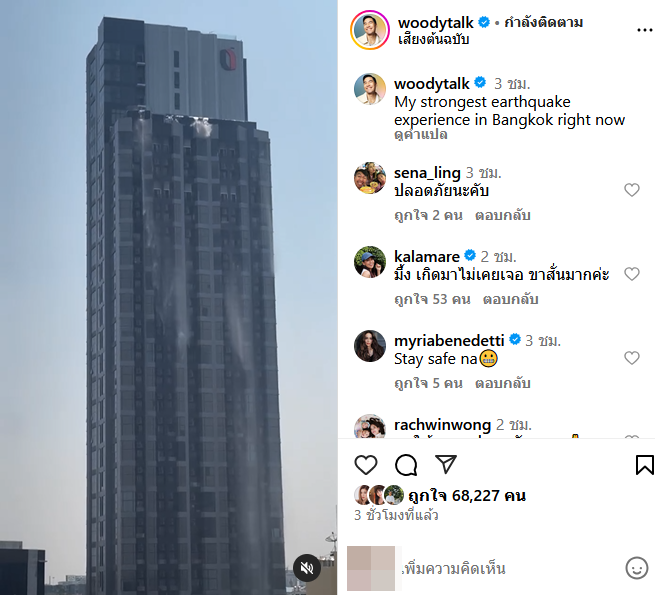
Task: Open woodytalk story profile picture
Action: [x=370, y=30]
